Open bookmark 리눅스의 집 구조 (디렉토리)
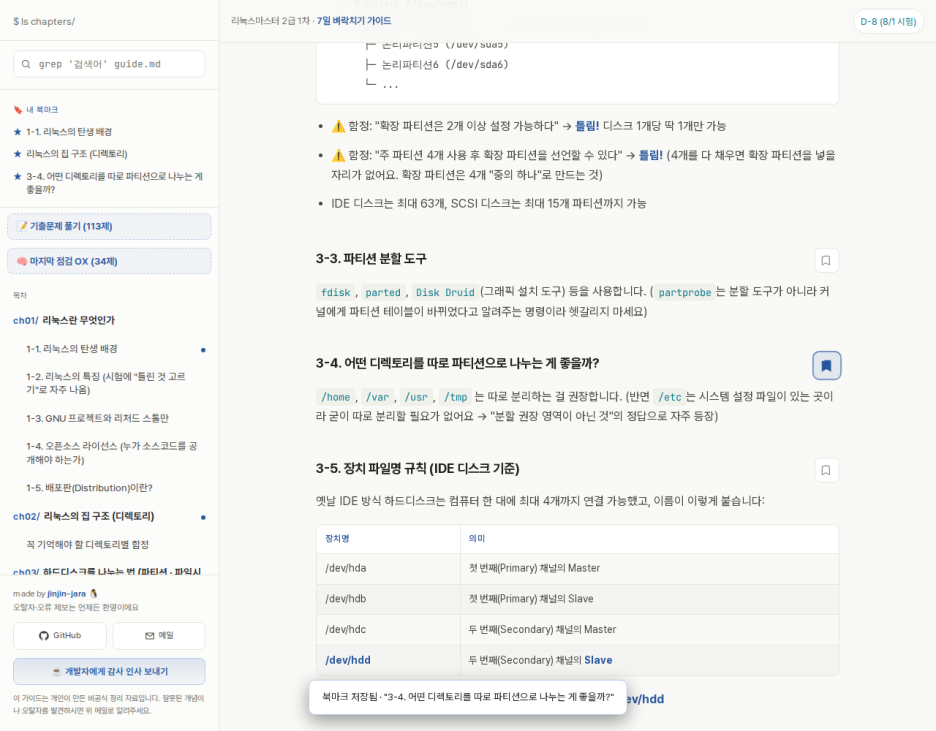The height and width of the screenshot is (731, 936). (x=76, y=154)
